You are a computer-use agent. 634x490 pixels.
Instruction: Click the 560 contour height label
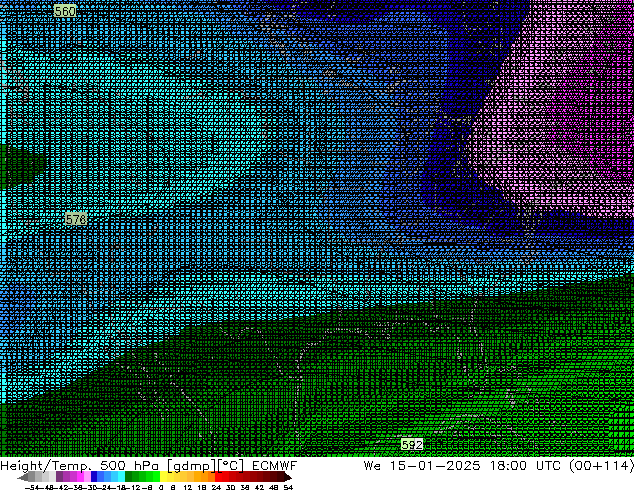pyautogui.click(x=65, y=11)
